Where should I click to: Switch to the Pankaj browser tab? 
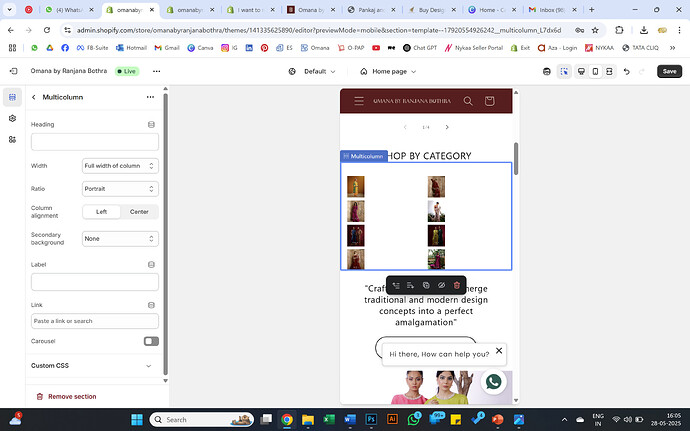pyautogui.click(x=371, y=10)
